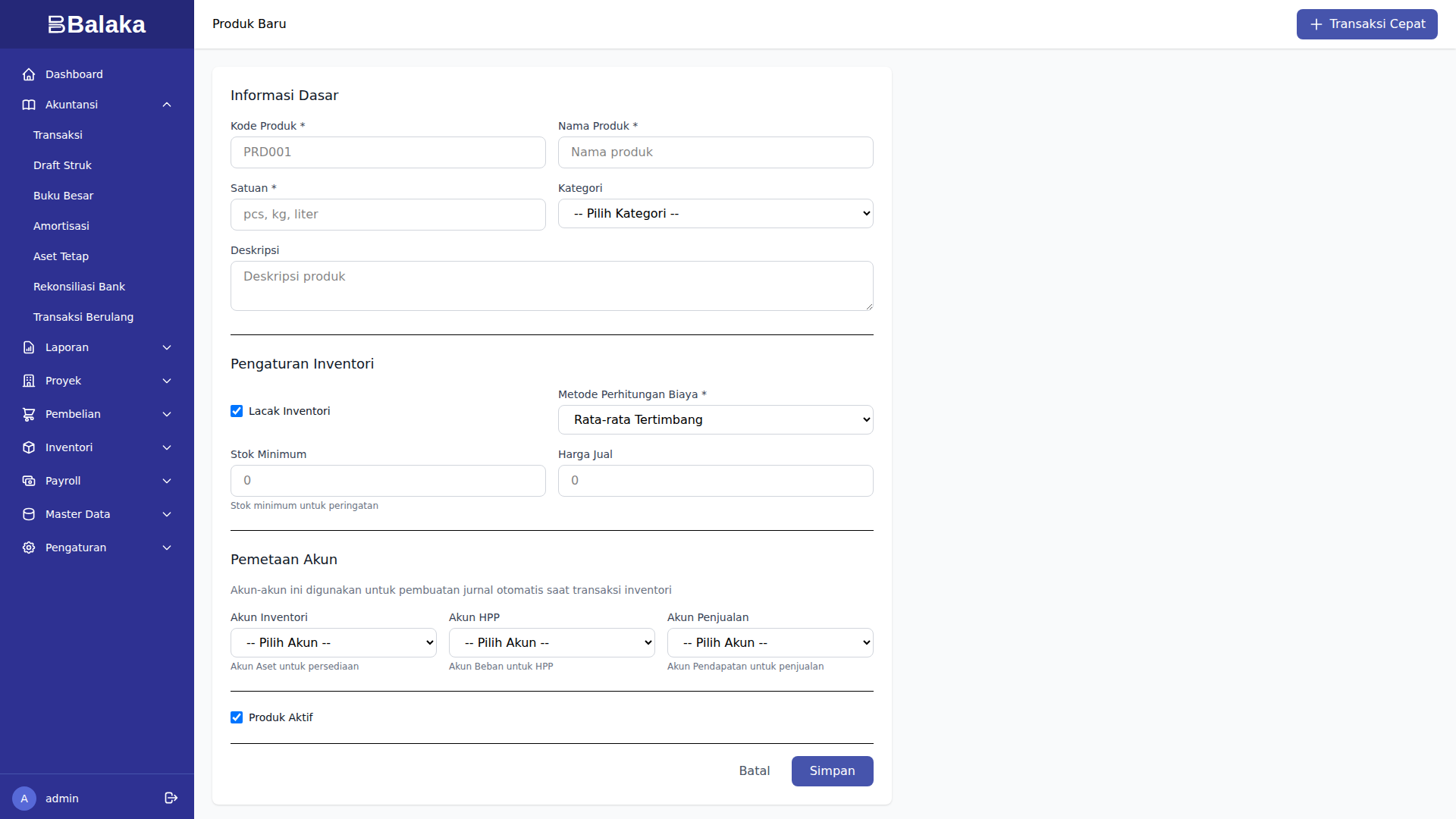Click the Proyek building icon
1456x819 pixels.
(29, 381)
